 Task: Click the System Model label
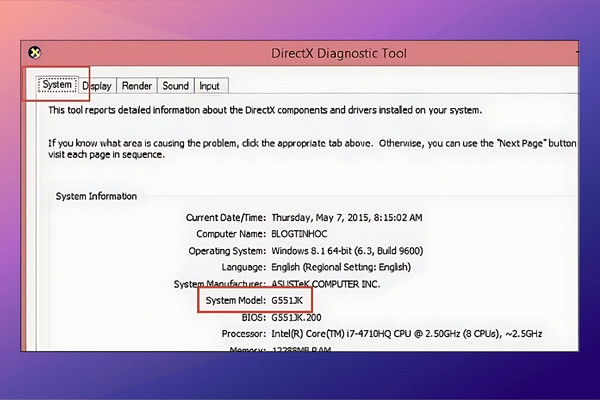coord(235,300)
